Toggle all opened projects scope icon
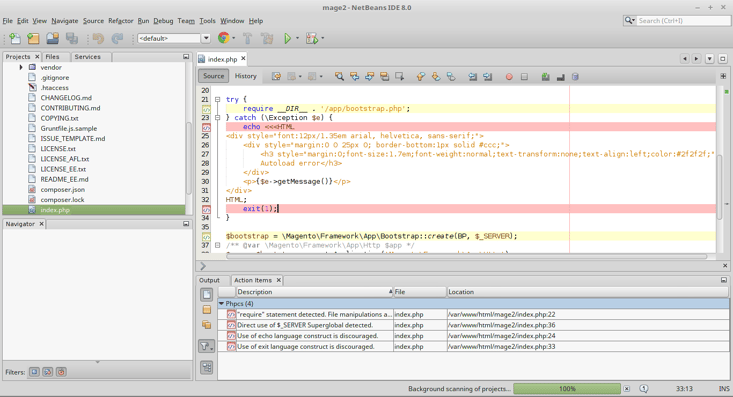 207,325
